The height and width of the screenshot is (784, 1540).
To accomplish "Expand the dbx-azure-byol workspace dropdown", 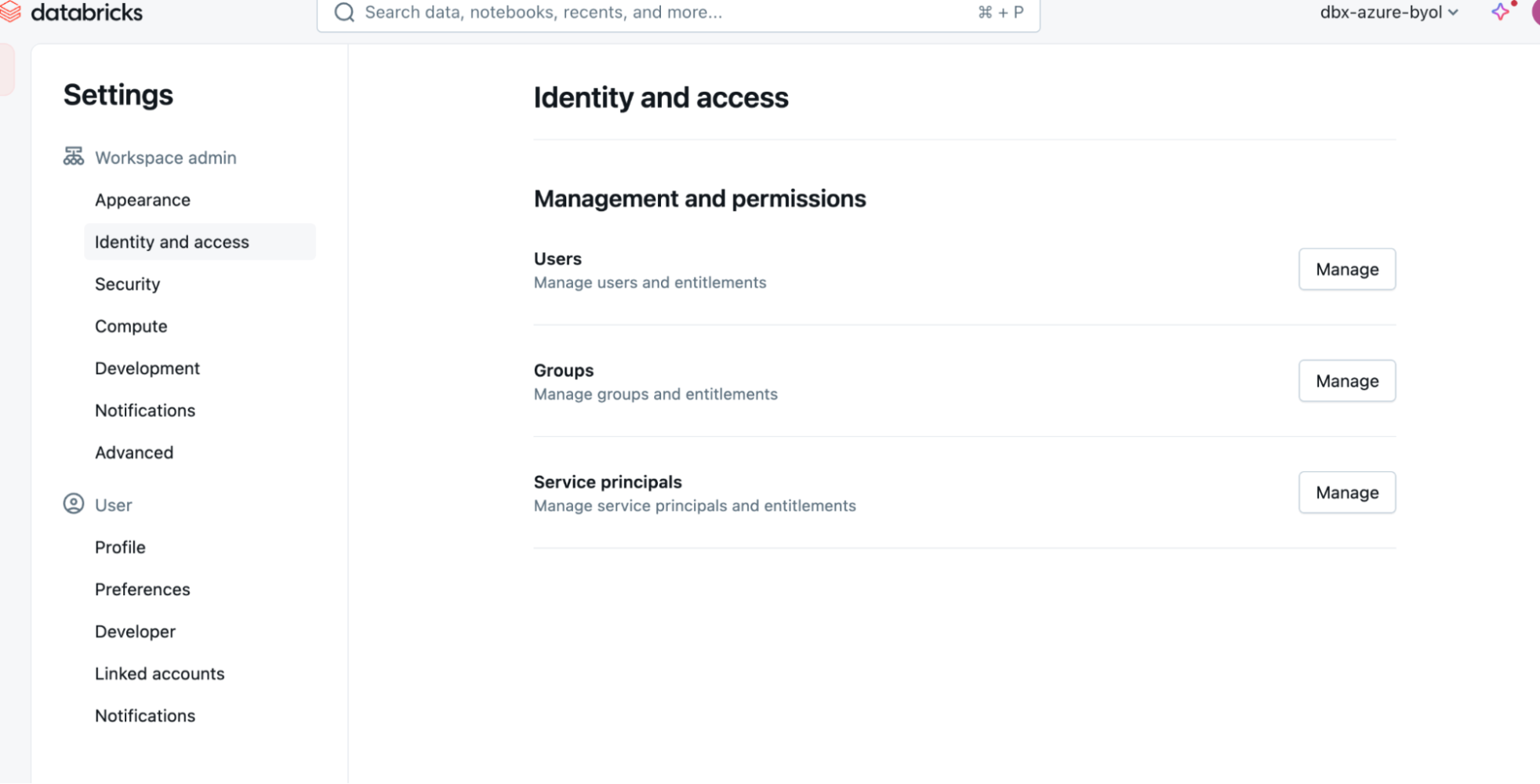I will click(1388, 12).
